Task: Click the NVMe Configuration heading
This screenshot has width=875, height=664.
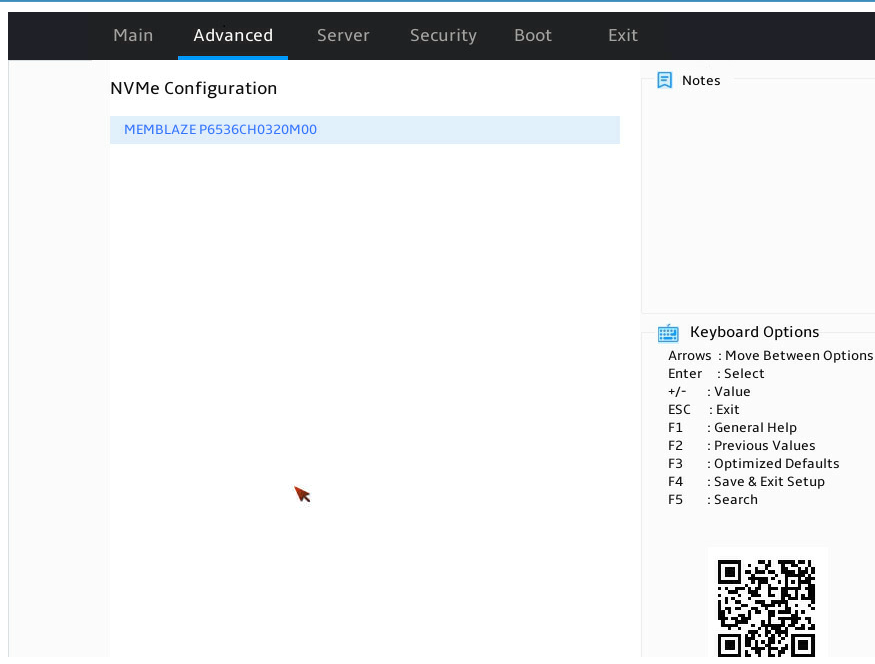Action: coord(194,88)
